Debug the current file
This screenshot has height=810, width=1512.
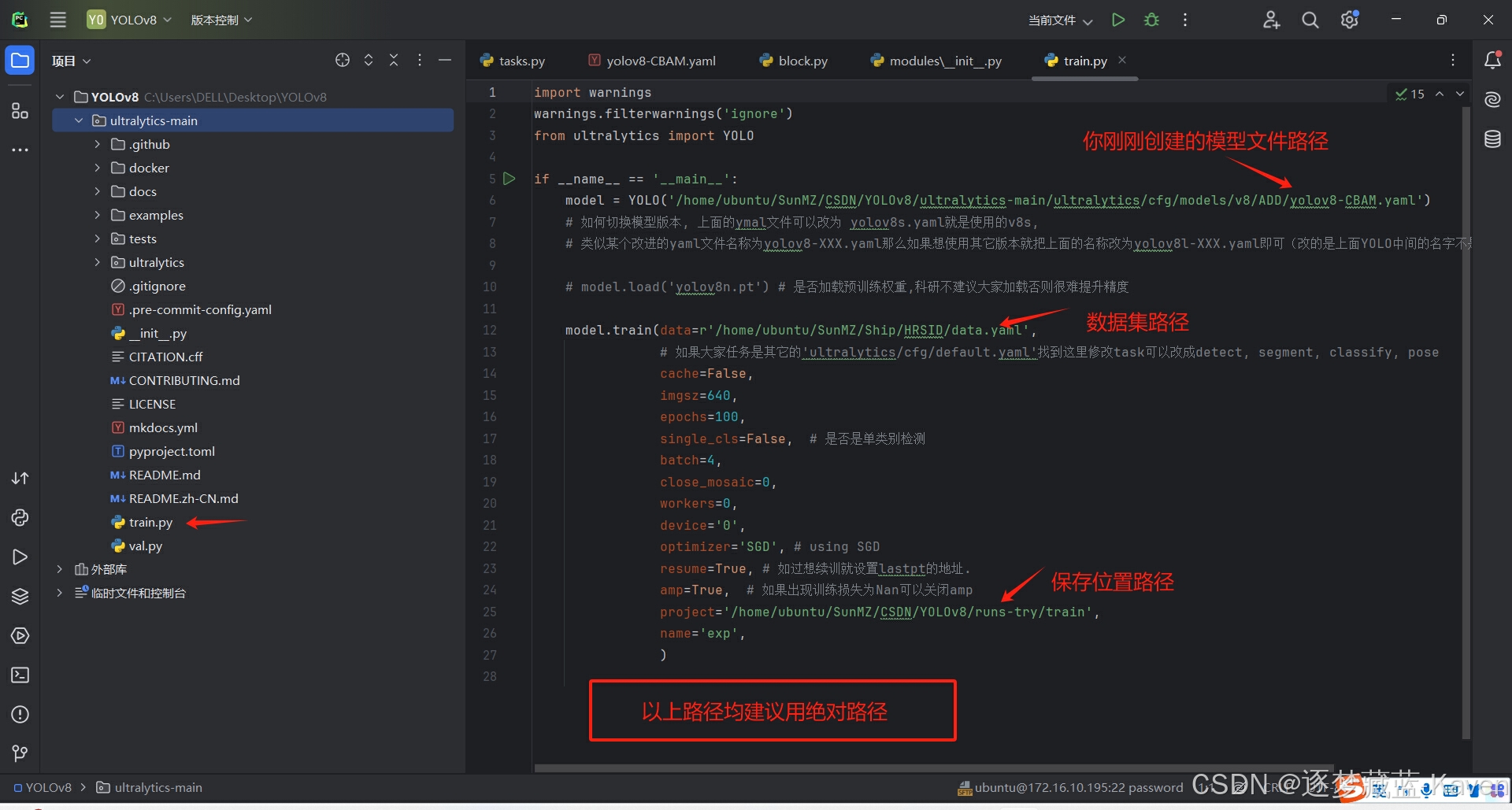[x=1151, y=20]
